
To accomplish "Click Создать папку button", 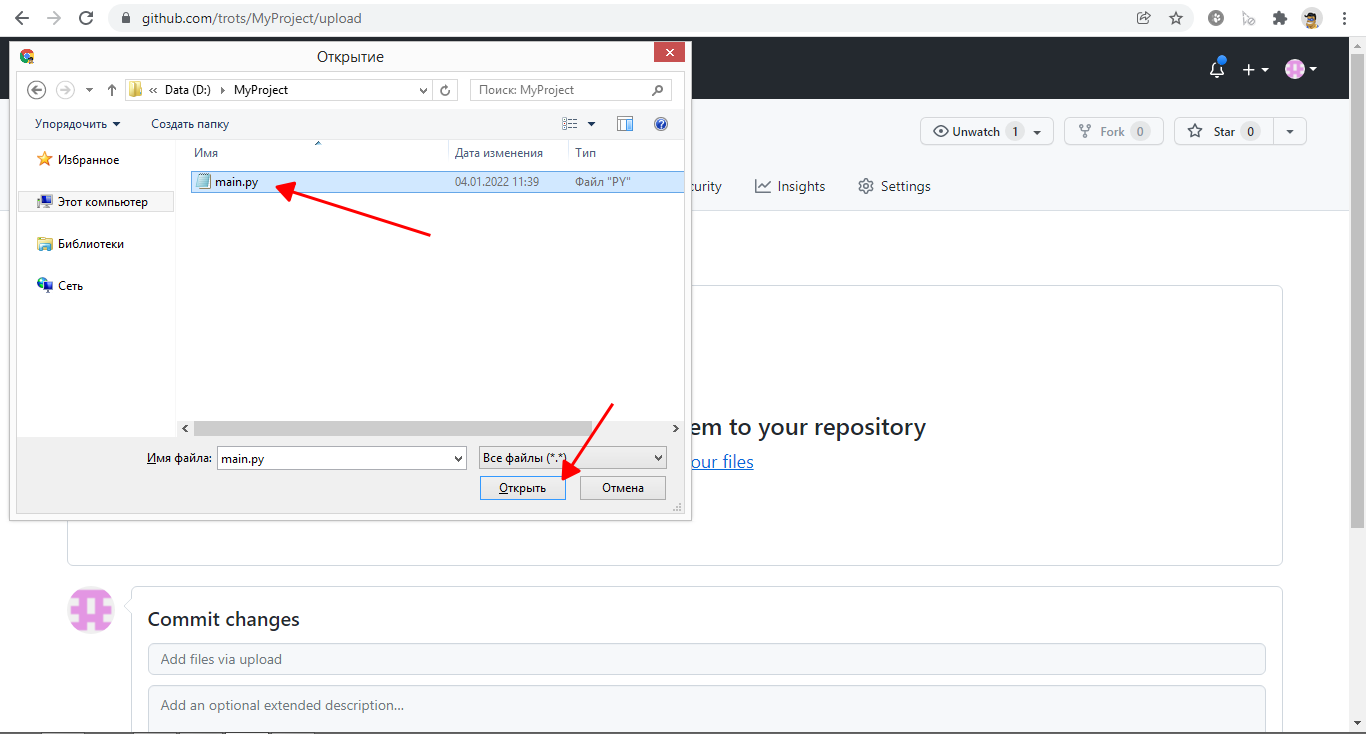I will [x=190, y=124].
